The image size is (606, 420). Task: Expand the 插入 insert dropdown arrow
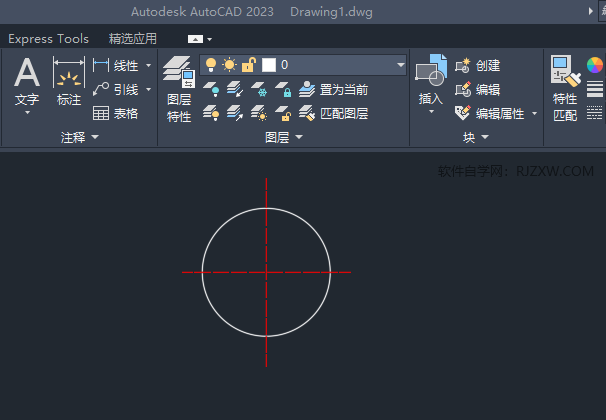(431, 112)
